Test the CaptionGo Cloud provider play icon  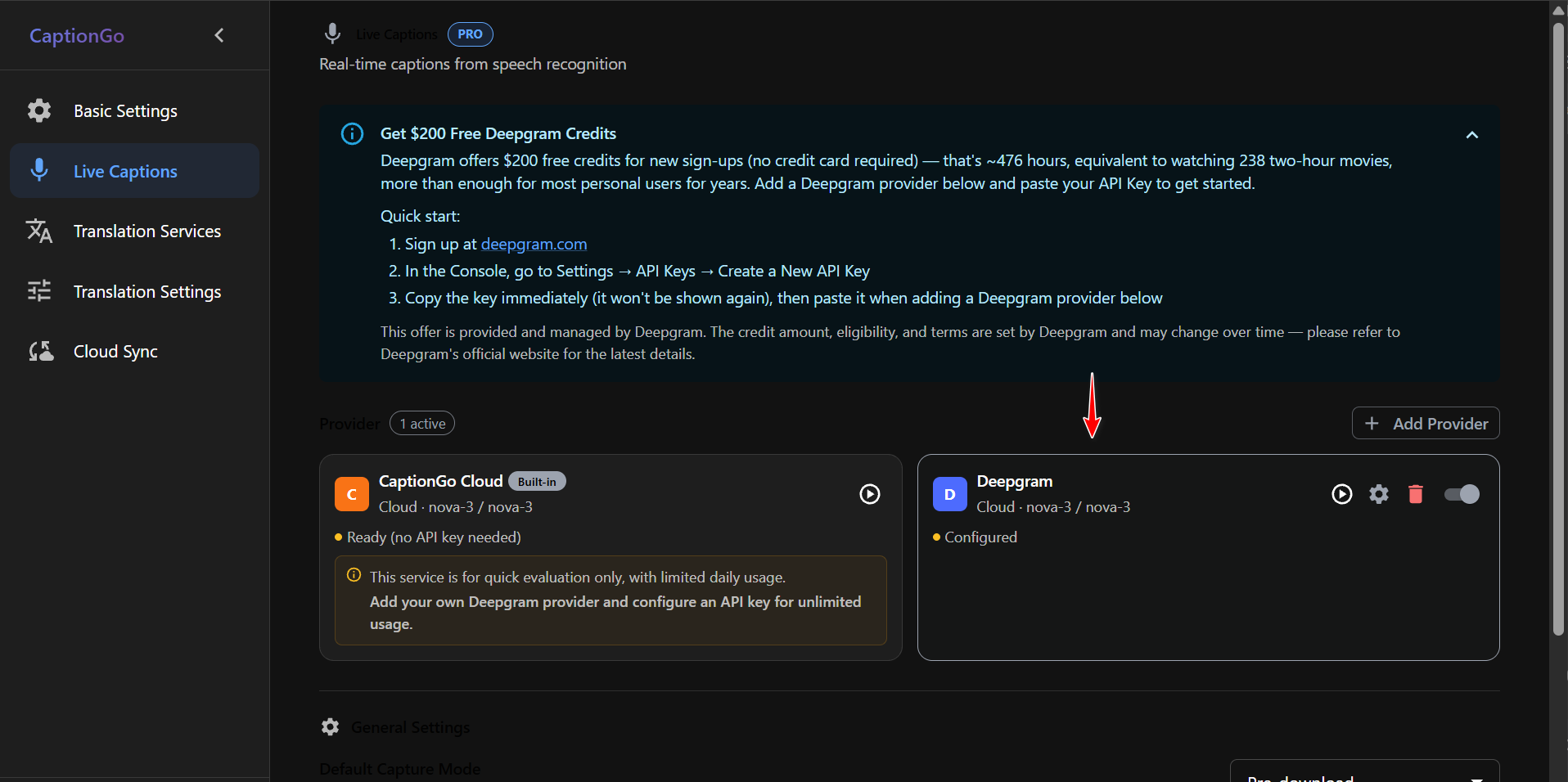pos(870,494)
